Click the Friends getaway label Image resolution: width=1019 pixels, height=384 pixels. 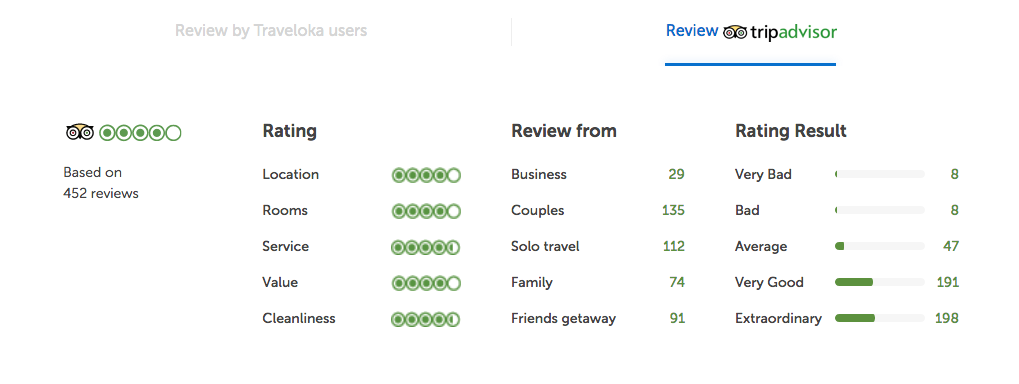click(563, 319)
